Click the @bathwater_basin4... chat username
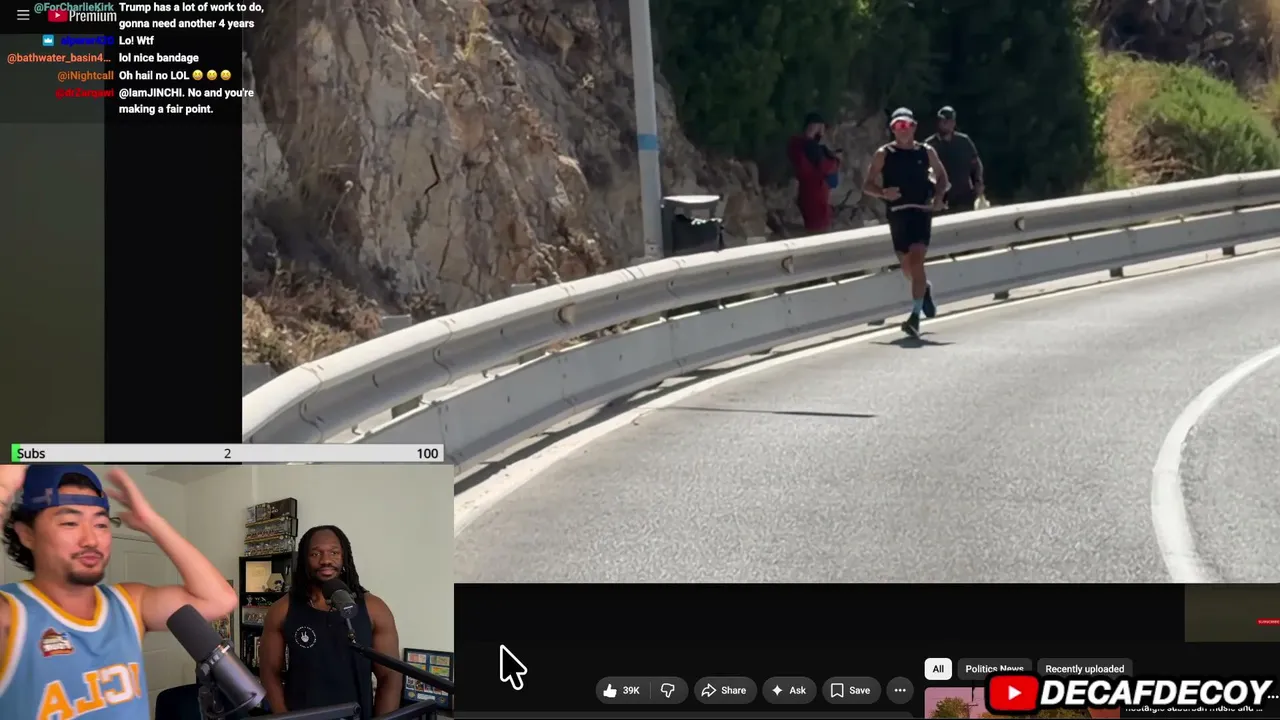Image resolution: width=1280 pixels, height=720 pixels. coord(60,58)
